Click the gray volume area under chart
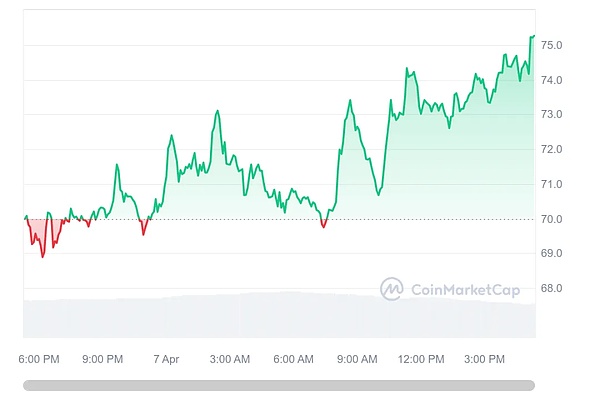Screen dimensions: 600x400 point(200,318)
